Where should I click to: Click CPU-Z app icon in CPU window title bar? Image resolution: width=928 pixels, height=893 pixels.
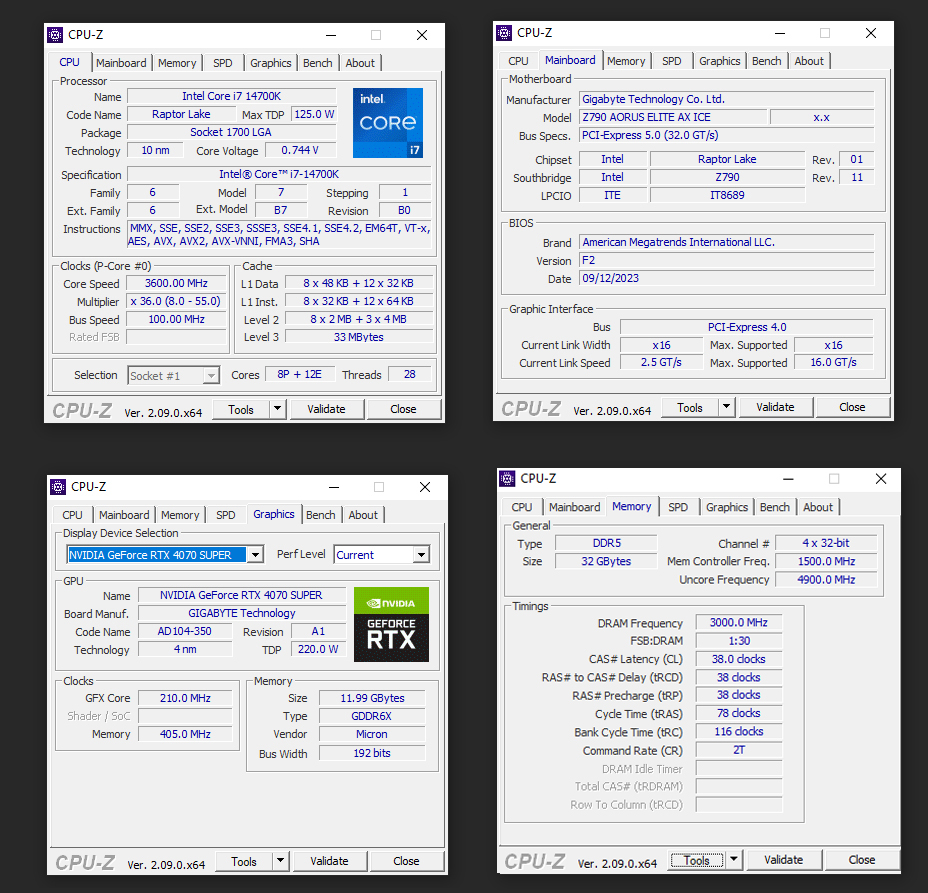coord(55,35)
